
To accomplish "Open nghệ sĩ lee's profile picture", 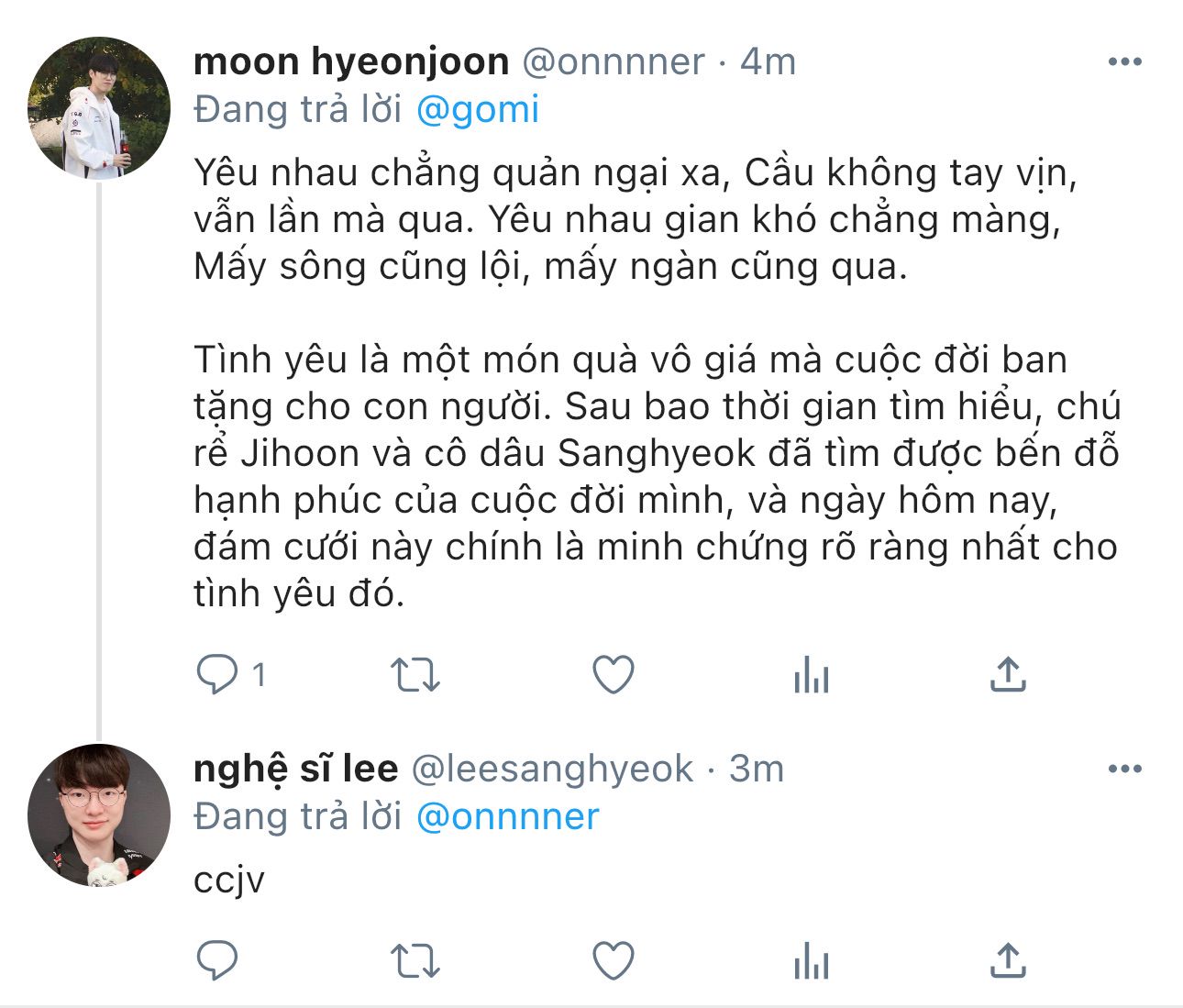I will (99, 814).
